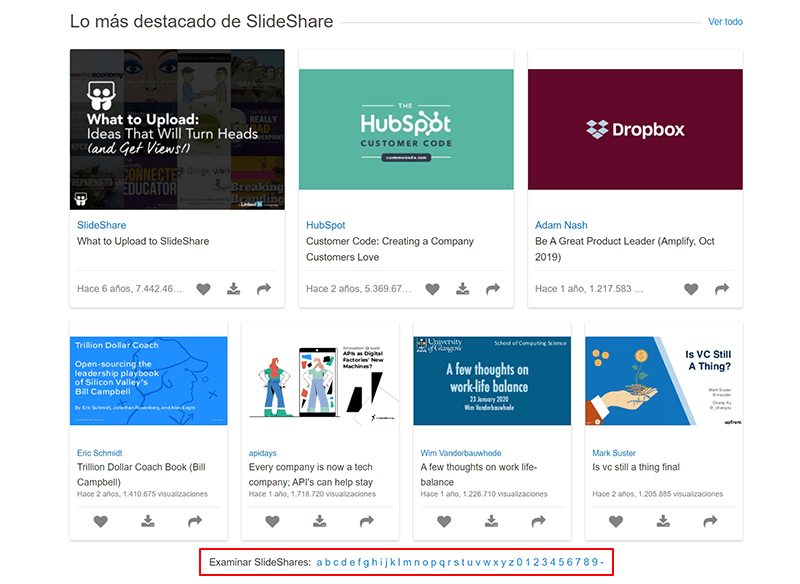Image resolution: width=800 pixels, height=584 pixels.
Task: Open the 'Ver todo' link
Action: click(x=724, y=21)
